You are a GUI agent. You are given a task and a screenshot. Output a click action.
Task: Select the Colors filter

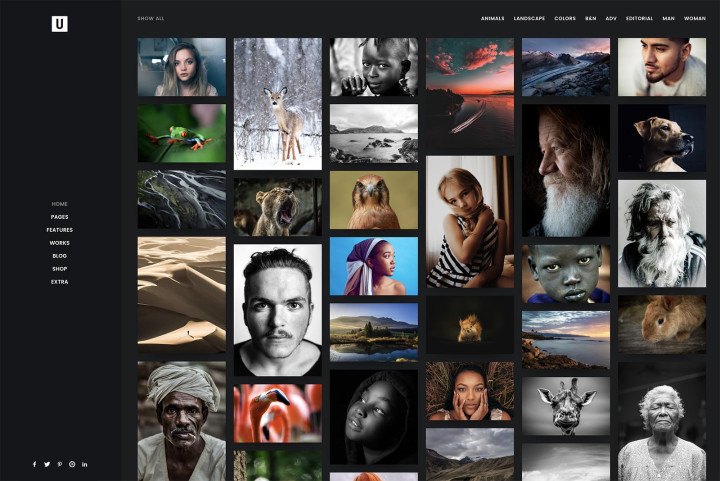tap(565, 18)
